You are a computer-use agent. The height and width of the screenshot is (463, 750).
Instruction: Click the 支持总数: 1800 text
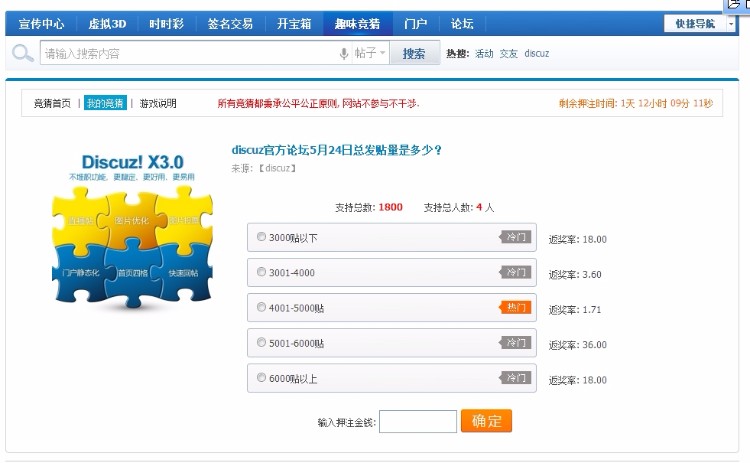coord(368,208)
